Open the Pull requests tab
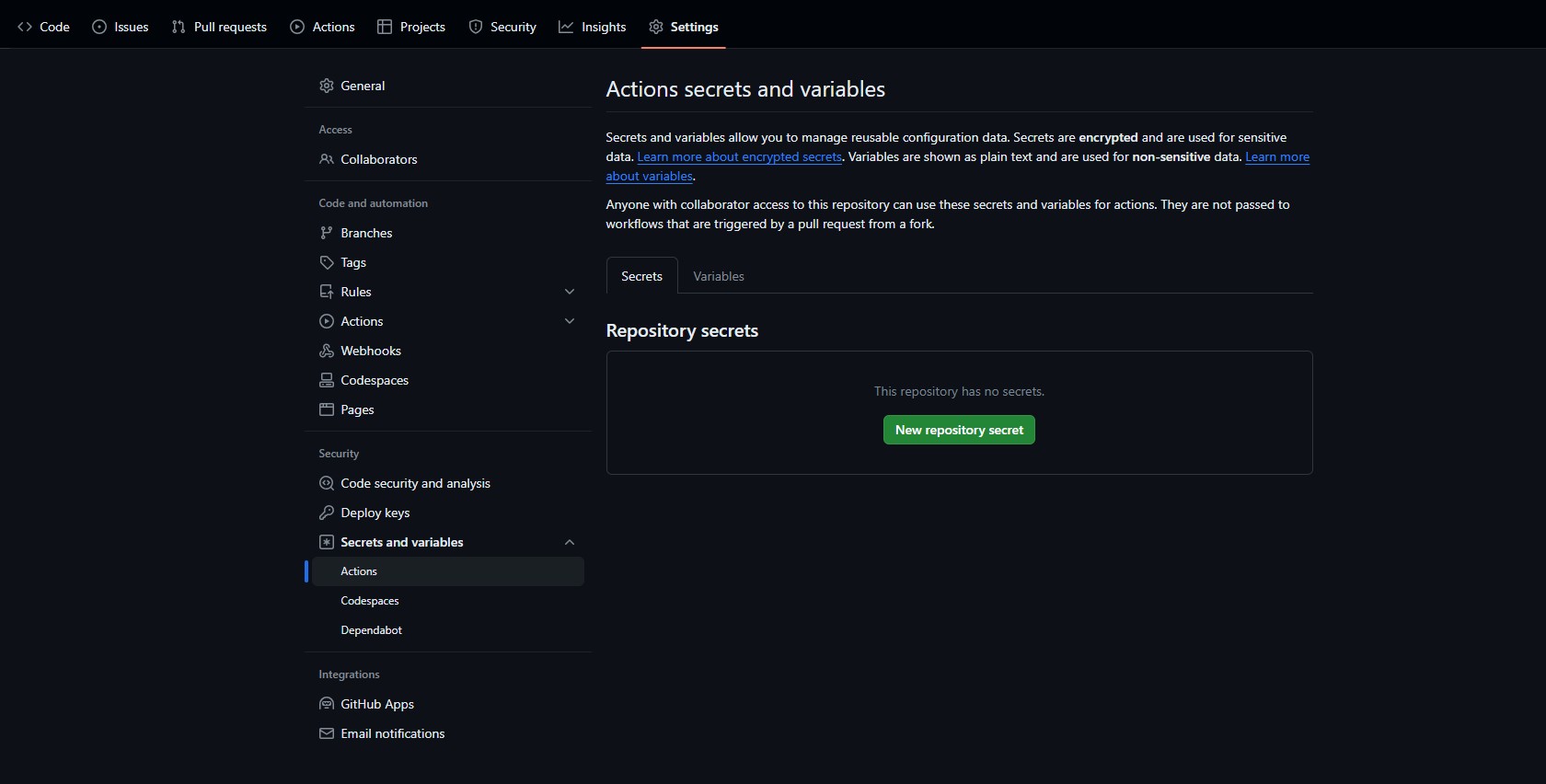The width and height of the screenshot is (1546, 784). pos(219,27)
